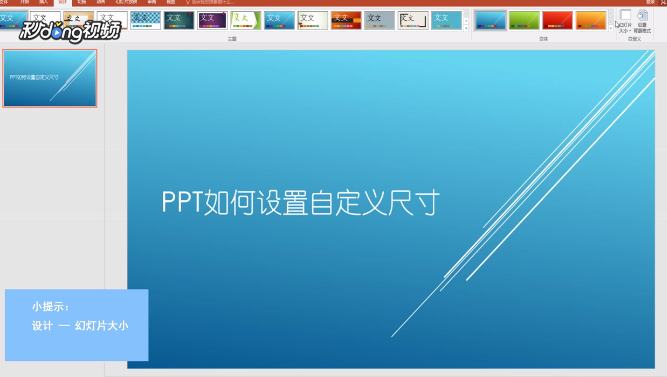Apply the purple theme thumbnail

point(212,20)
